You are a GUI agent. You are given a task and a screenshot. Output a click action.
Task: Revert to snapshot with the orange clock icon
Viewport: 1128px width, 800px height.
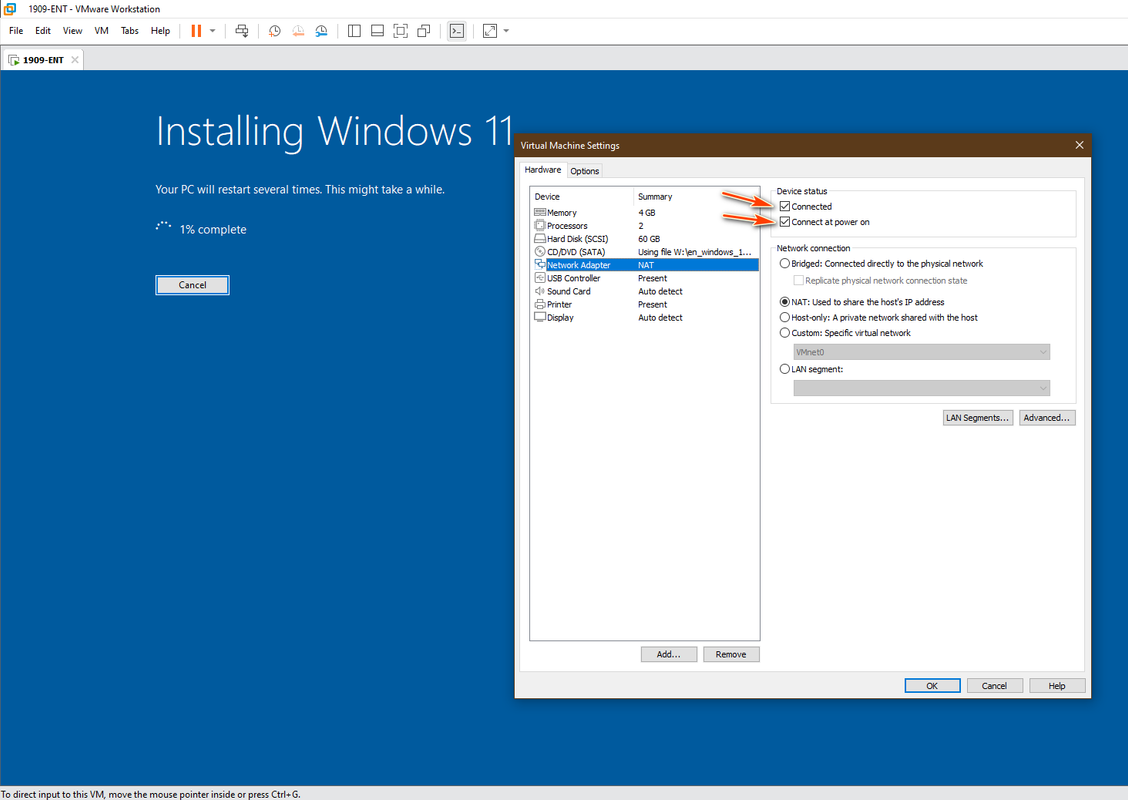point(298,31)
